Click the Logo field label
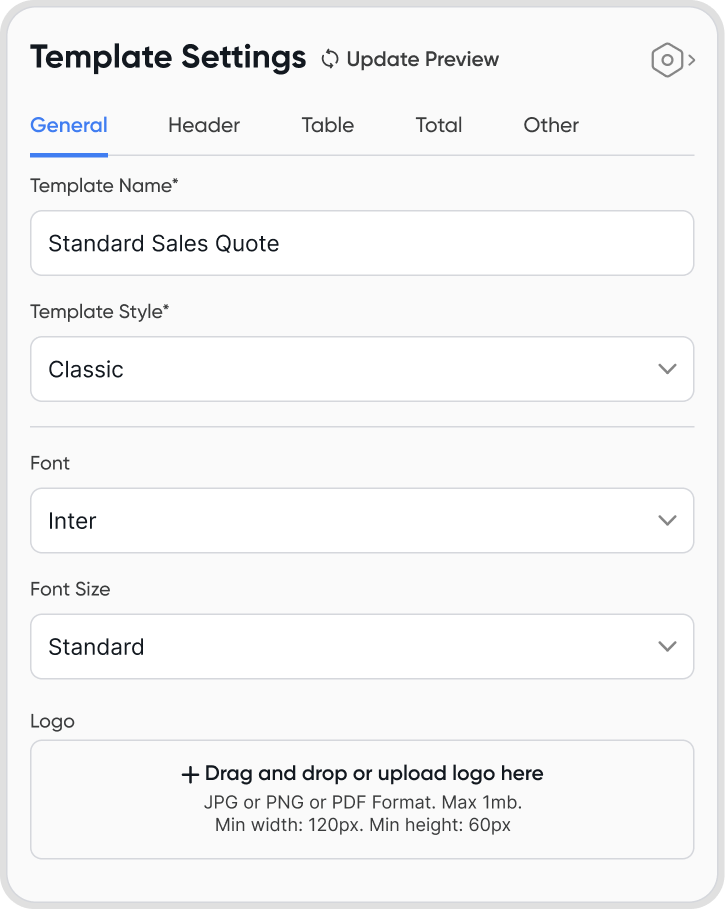725x909 pixels. (52, 721)
